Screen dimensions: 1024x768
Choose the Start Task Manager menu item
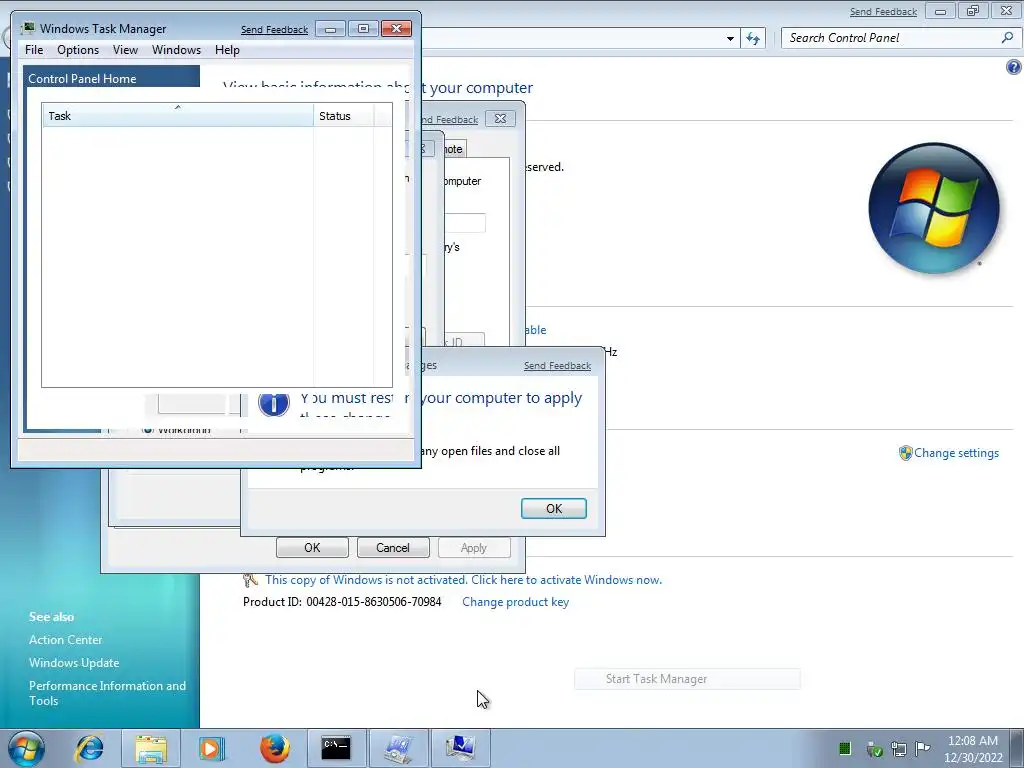687,679
